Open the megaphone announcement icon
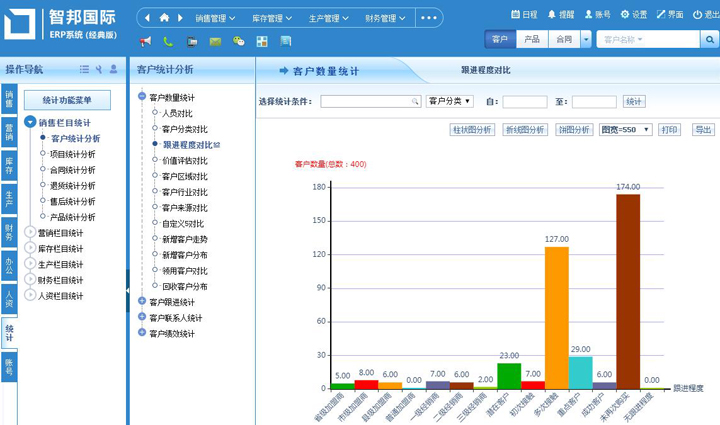This screenshot has width=720, height=425. point(145,41)
